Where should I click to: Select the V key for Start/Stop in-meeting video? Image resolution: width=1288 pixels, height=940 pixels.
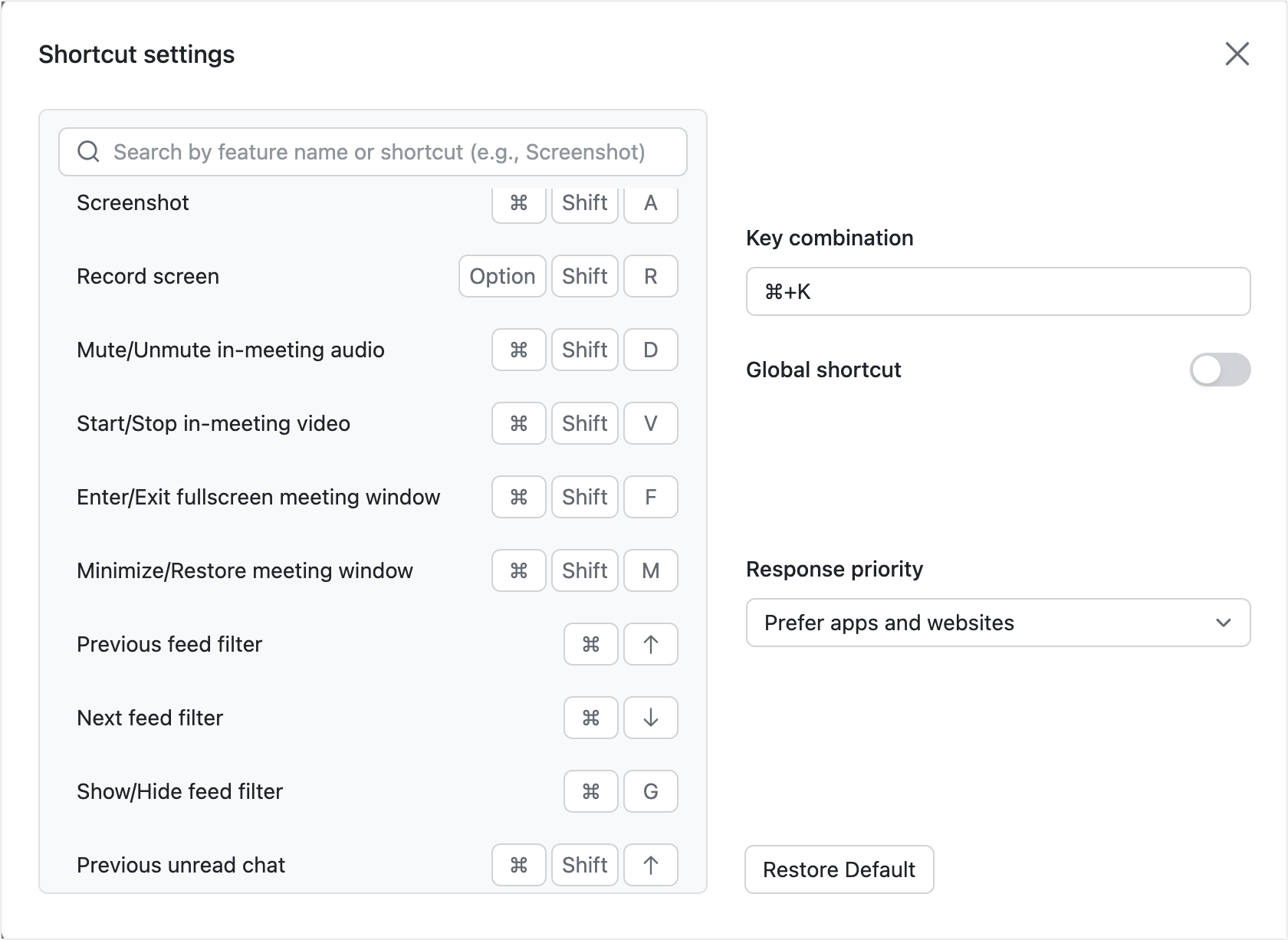click(x=650, y=423)
